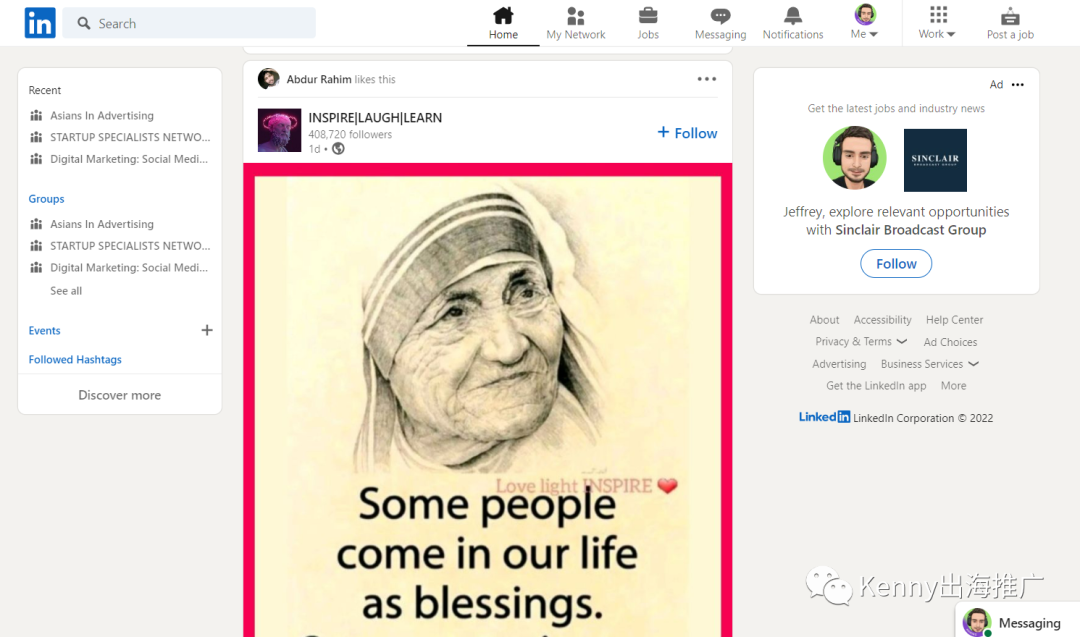Open the quote image in the post
The width and height of the screenshot is (1080, 637).
tap(488, 400)
